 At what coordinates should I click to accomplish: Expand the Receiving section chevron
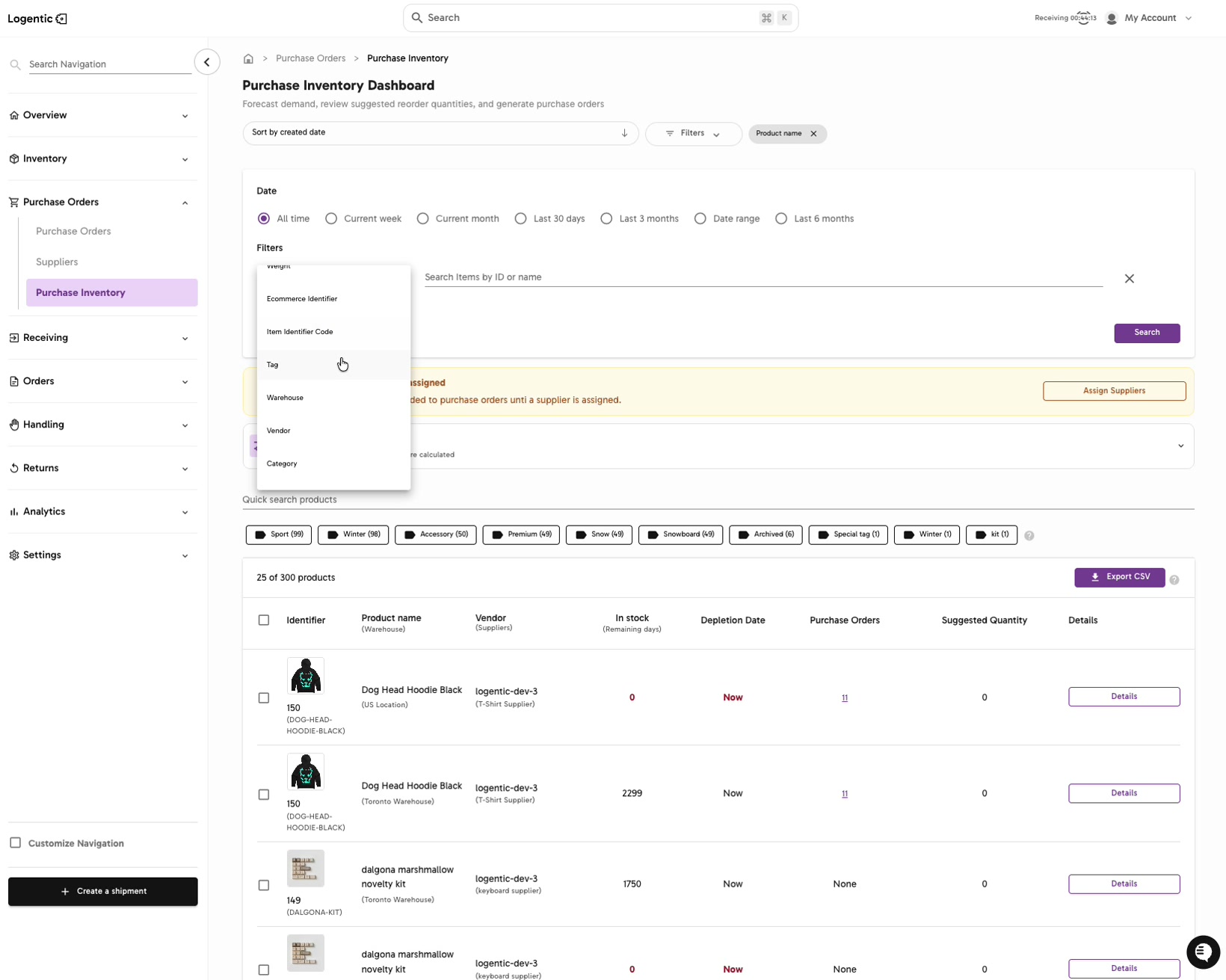coord(185,339)
